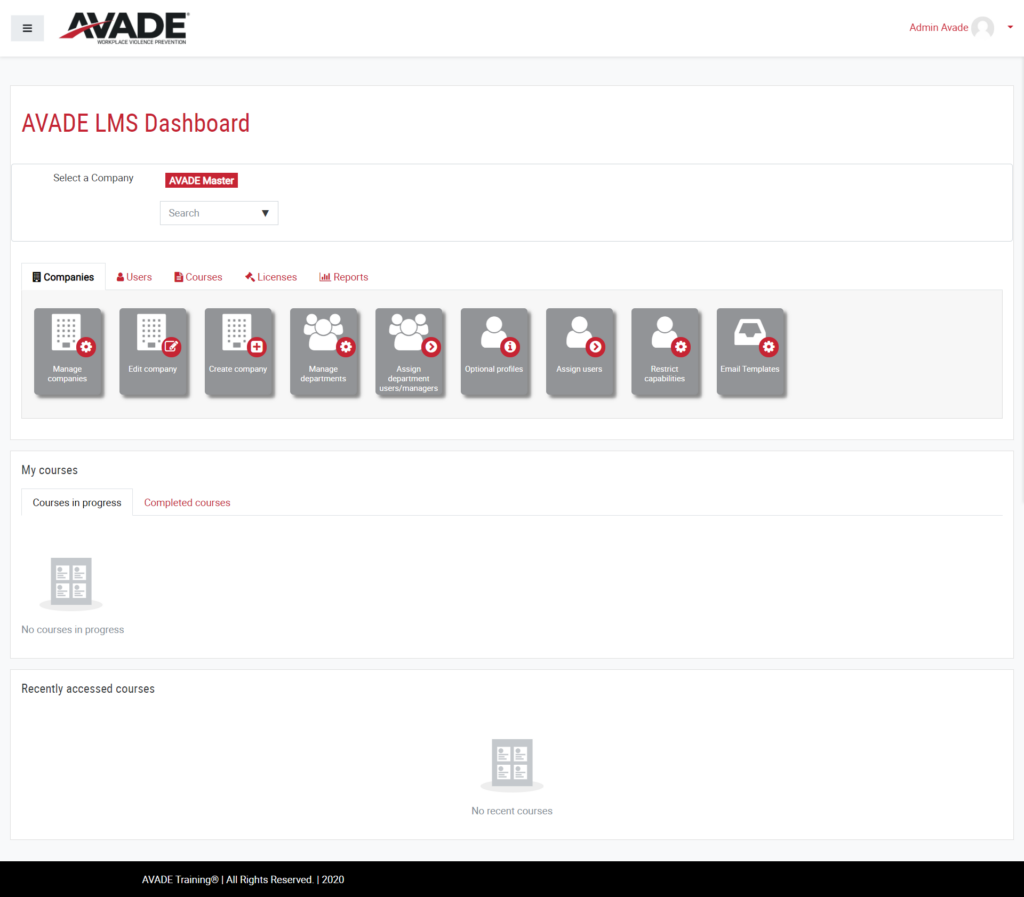
Task: Click the Admin Avade profile avatar
Action: click(982, 27)
